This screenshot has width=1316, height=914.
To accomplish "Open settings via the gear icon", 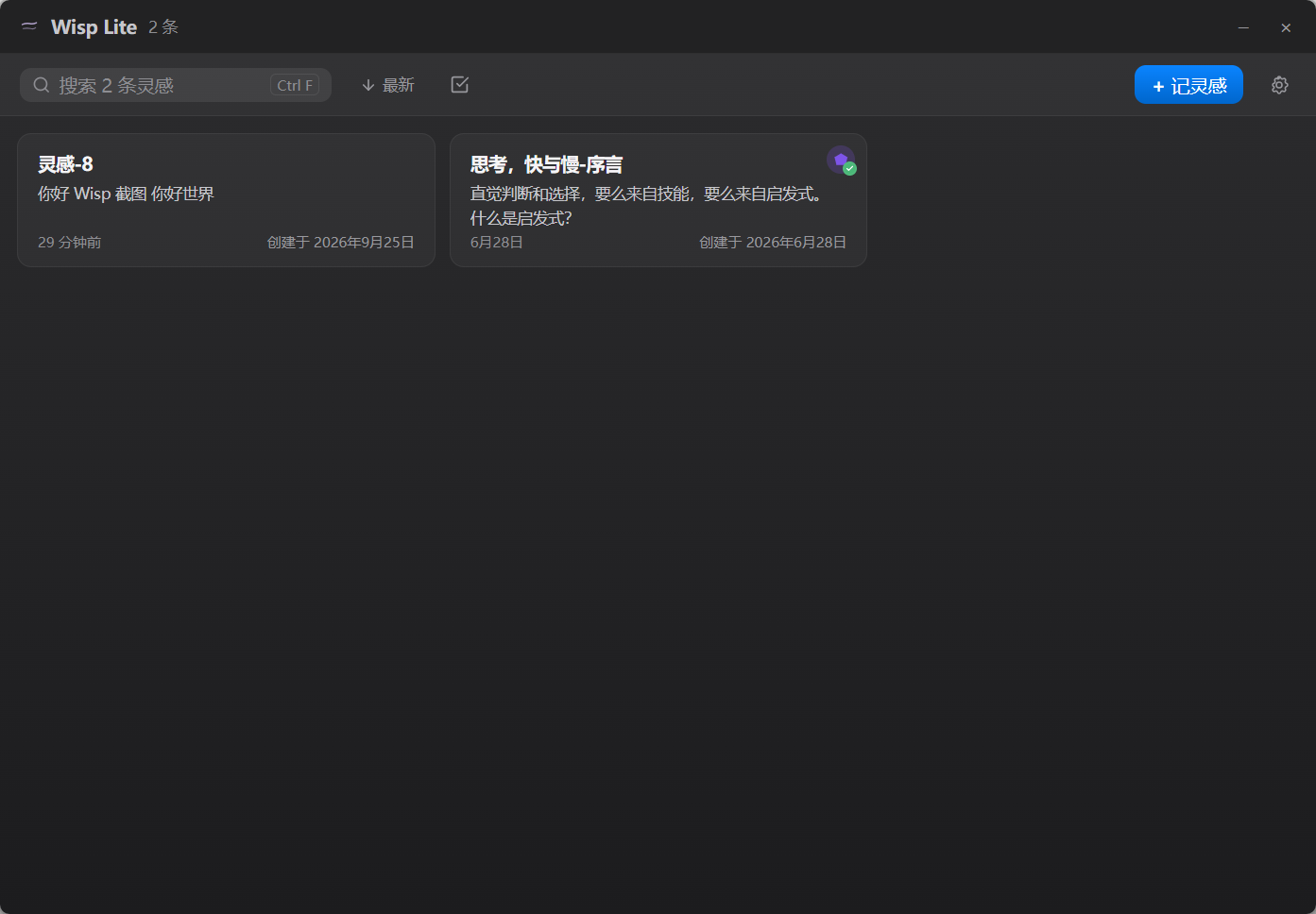I will tap(1280, 85).
